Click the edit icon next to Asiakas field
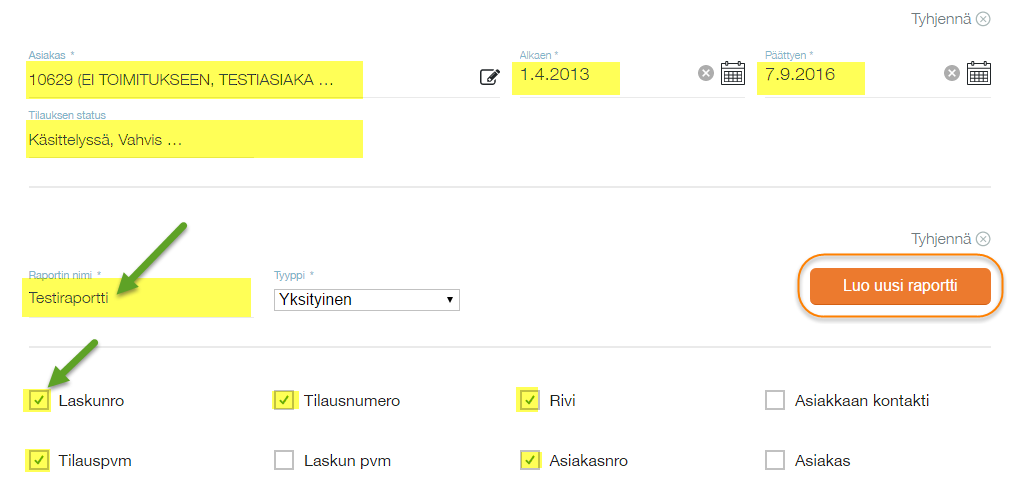 point(489,76)
